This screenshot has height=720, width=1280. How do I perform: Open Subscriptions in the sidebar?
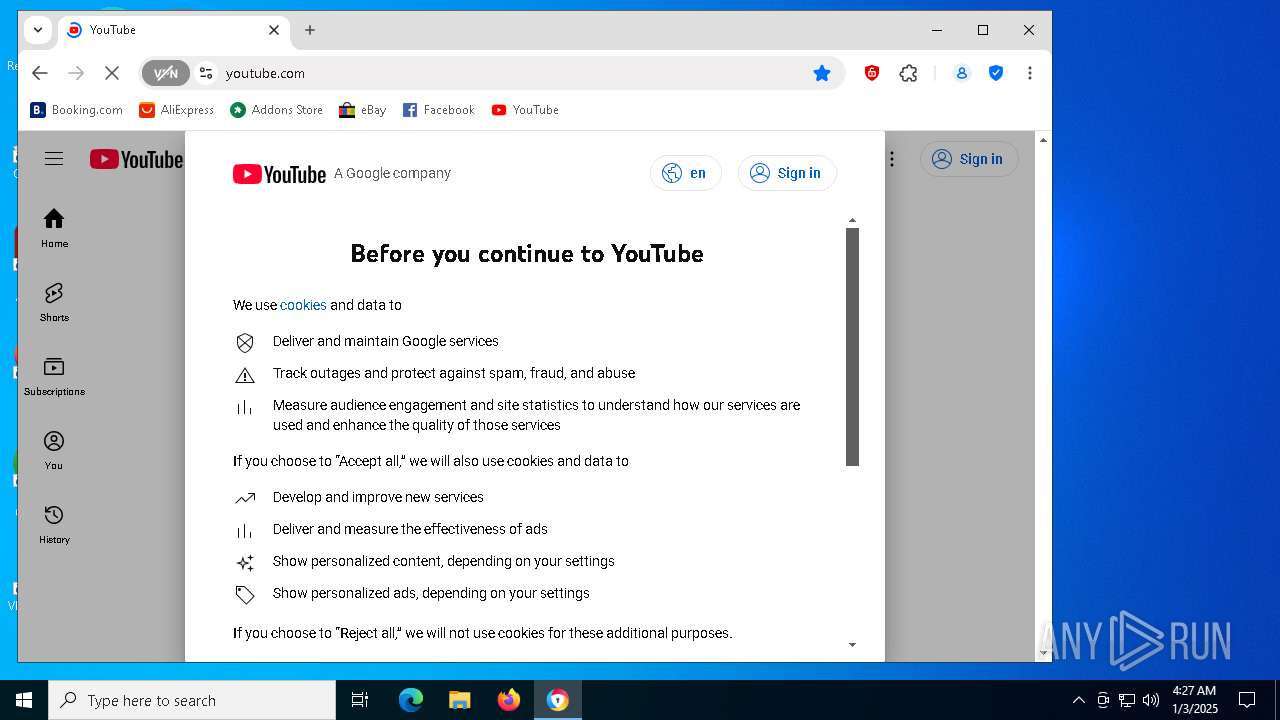(x=54, y=376)
